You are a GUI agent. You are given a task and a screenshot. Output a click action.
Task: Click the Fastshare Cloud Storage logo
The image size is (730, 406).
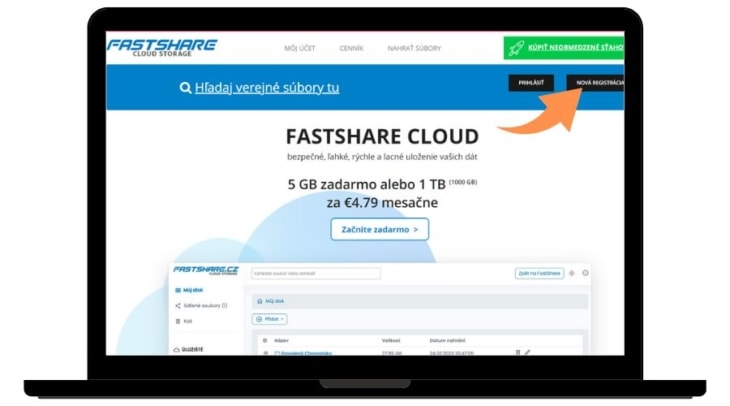(x=162, y=47)
